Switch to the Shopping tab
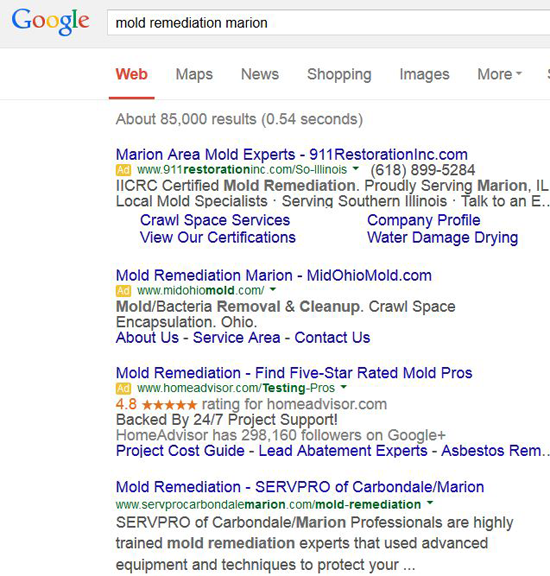Screen dimensions: 550x576 (339, 74)
